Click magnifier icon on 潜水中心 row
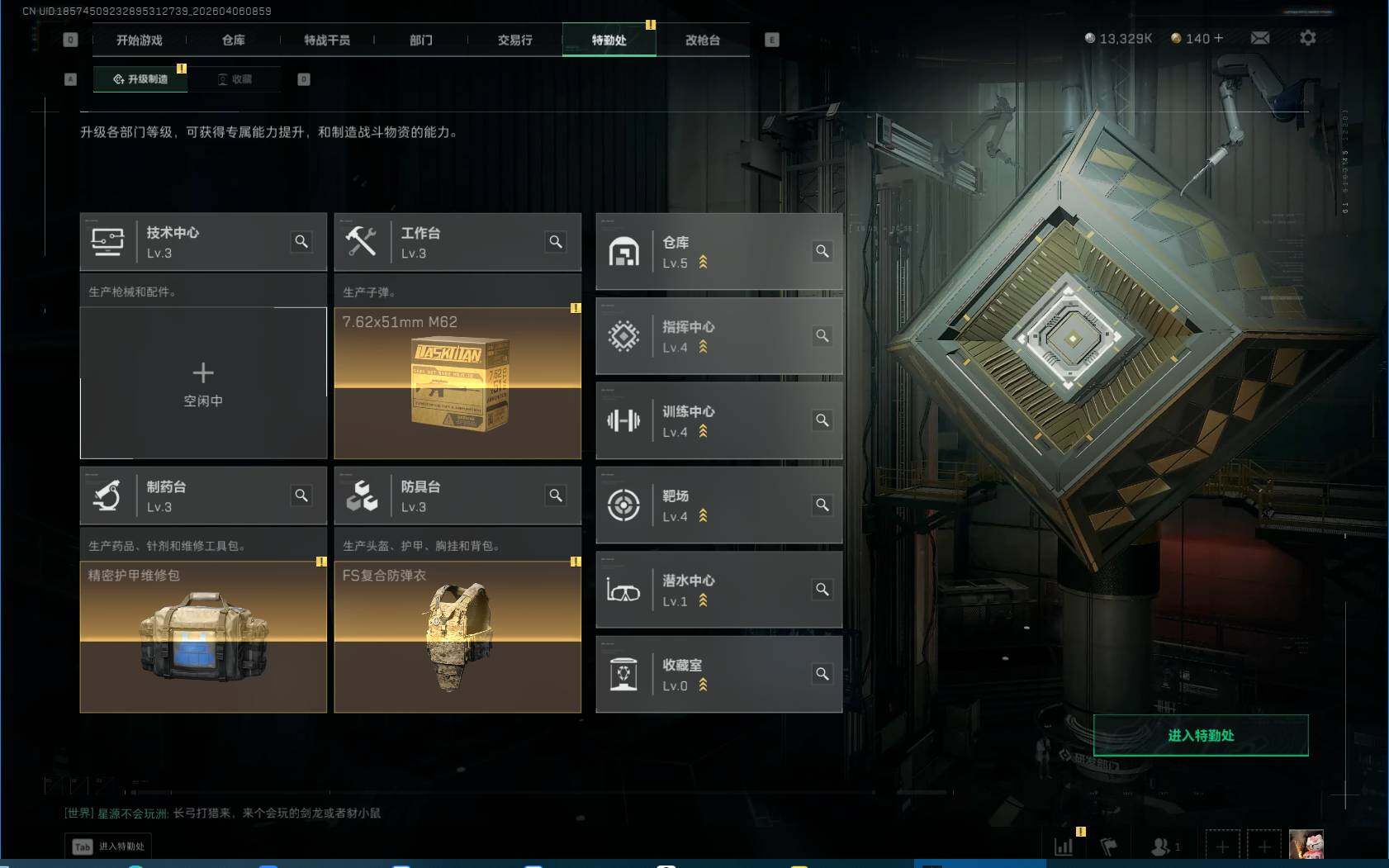The image size is (1389, 868). pyautogui.click(x=822, y=590)
